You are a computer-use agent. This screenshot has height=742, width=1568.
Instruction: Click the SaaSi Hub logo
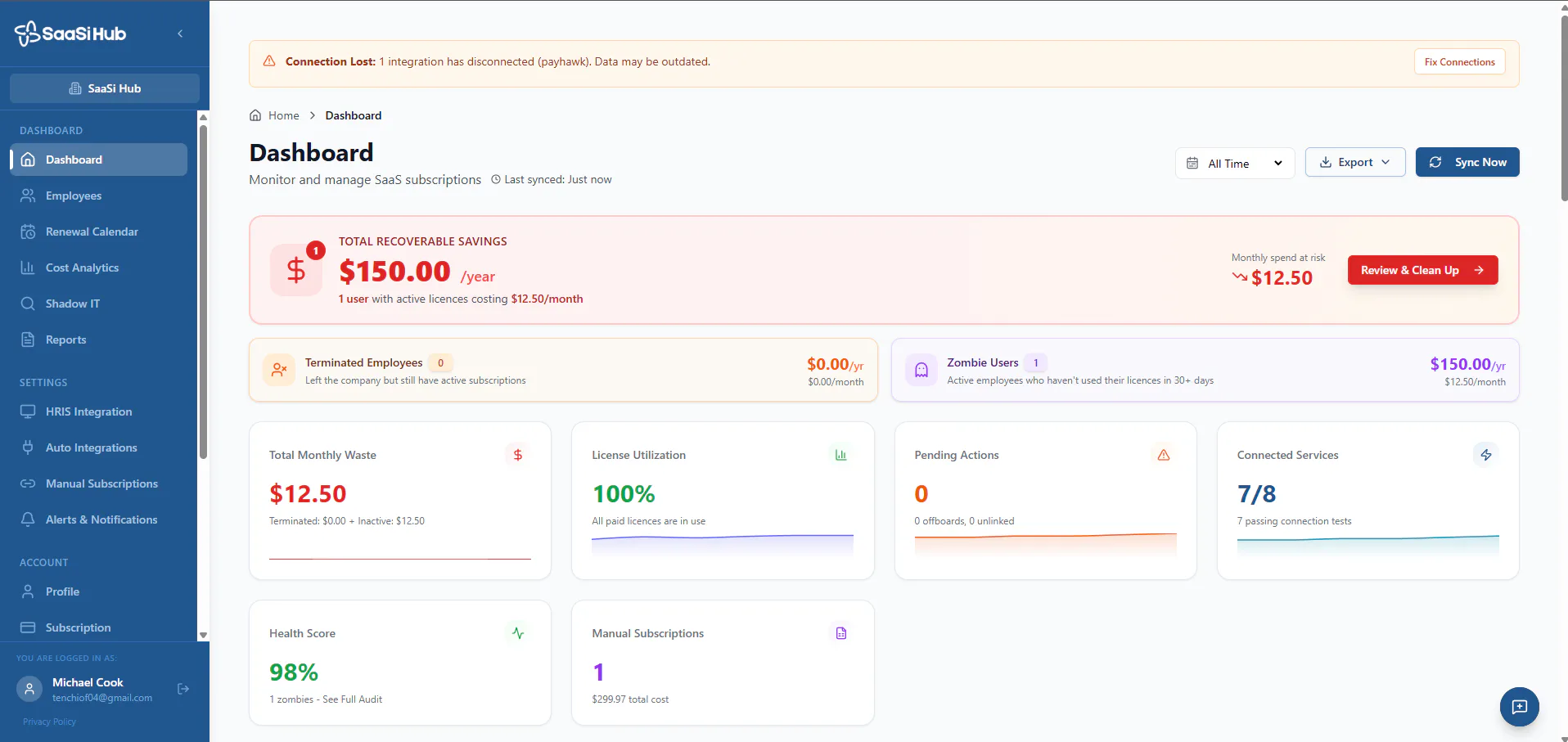point(70,34)
